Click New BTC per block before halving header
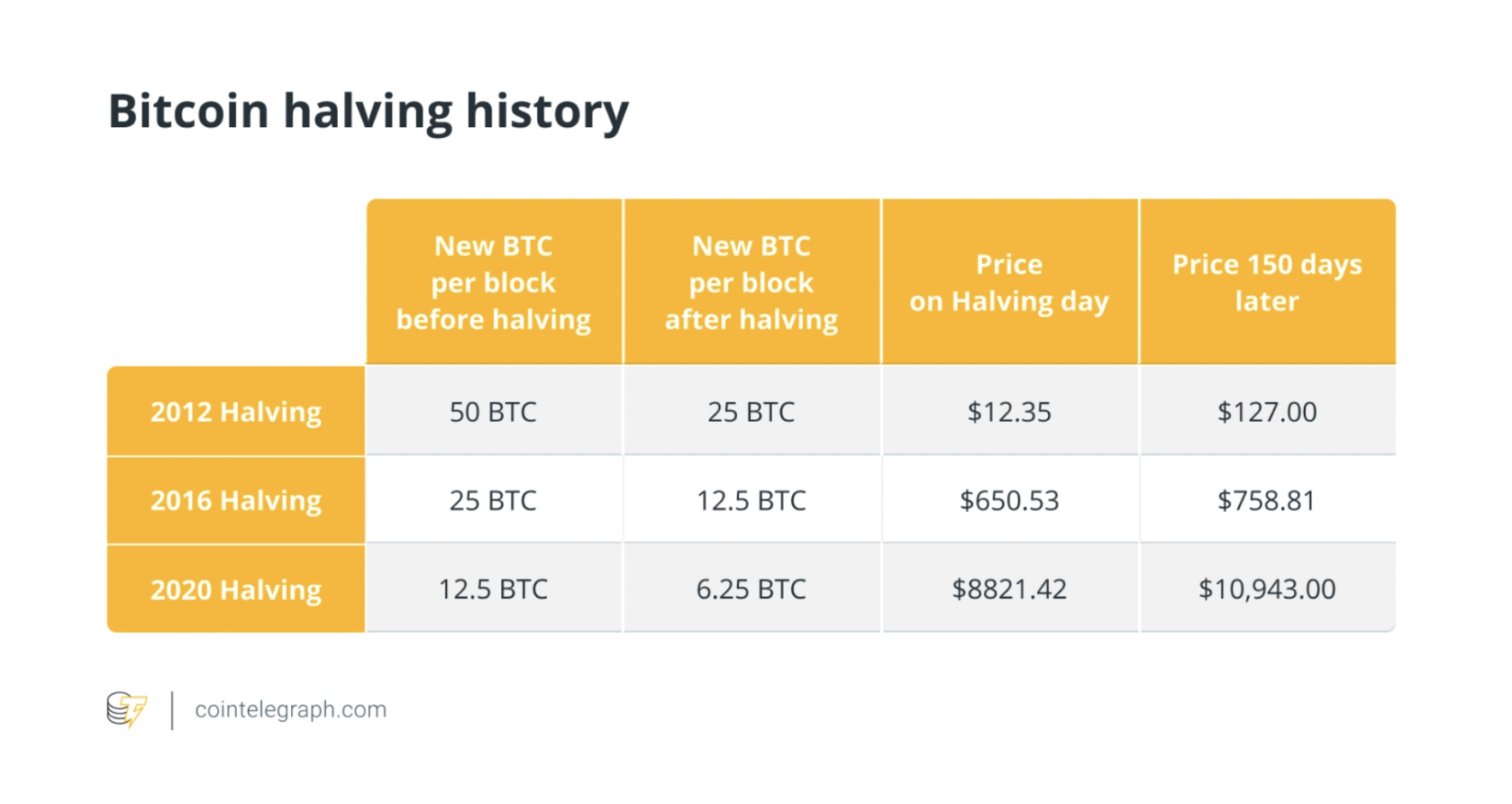Viewport: 1512px width, 804px height. [494, 282]
